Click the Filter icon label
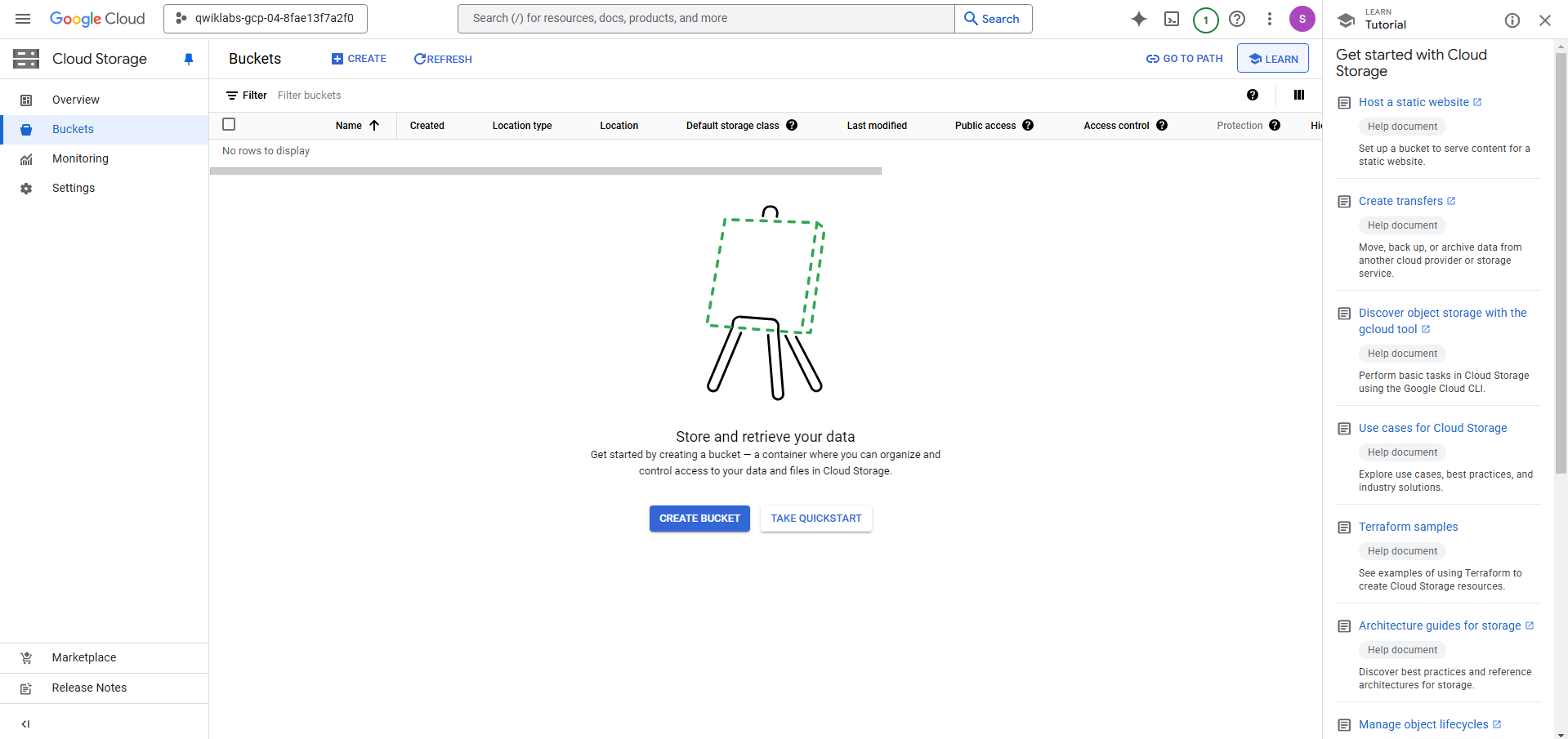The height and width of the screenshot is (739, 1568). tap(246, 96)
